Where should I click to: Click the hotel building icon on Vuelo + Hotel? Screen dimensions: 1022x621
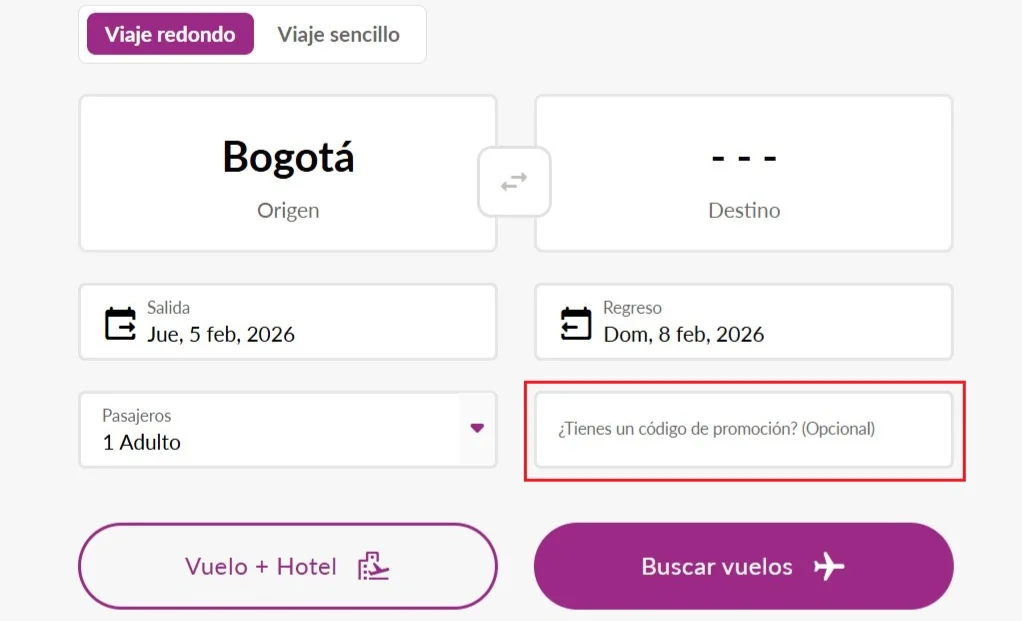375,565
